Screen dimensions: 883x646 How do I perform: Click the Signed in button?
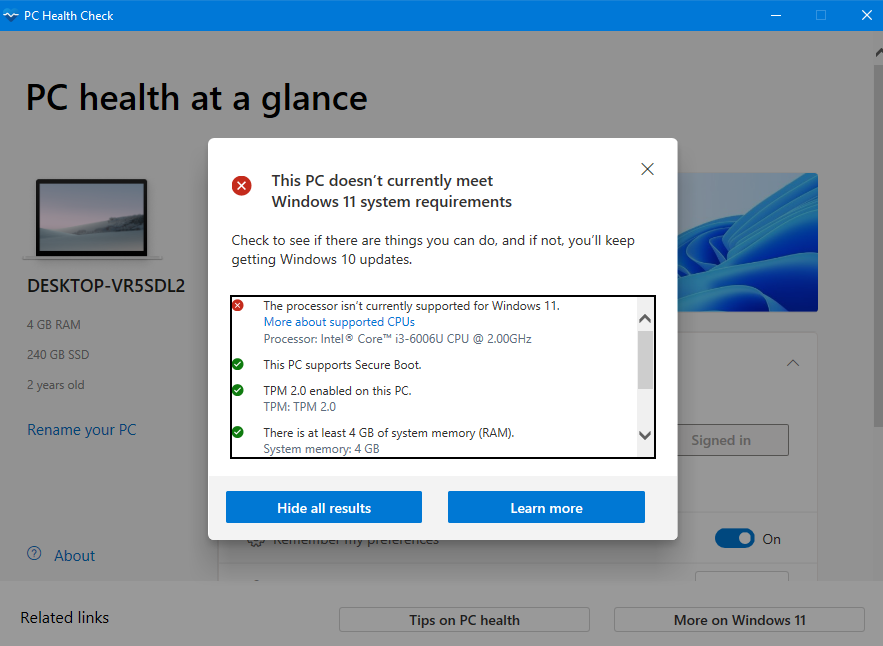coord(732,440)
